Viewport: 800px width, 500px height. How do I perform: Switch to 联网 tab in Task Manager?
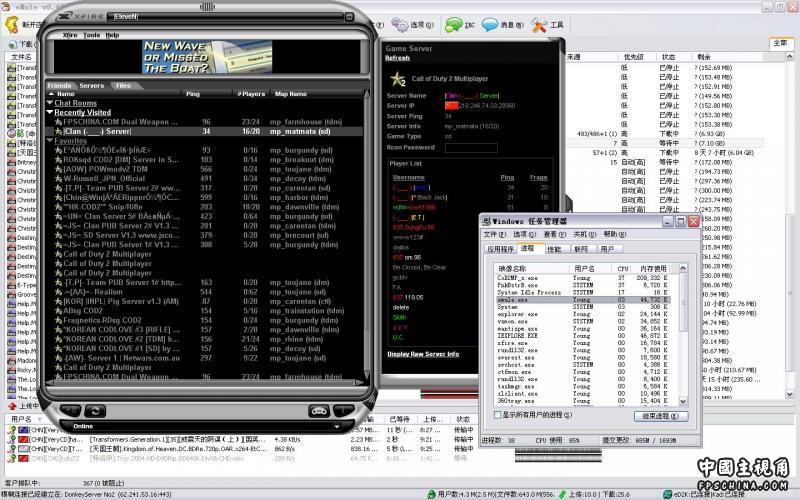581,249
